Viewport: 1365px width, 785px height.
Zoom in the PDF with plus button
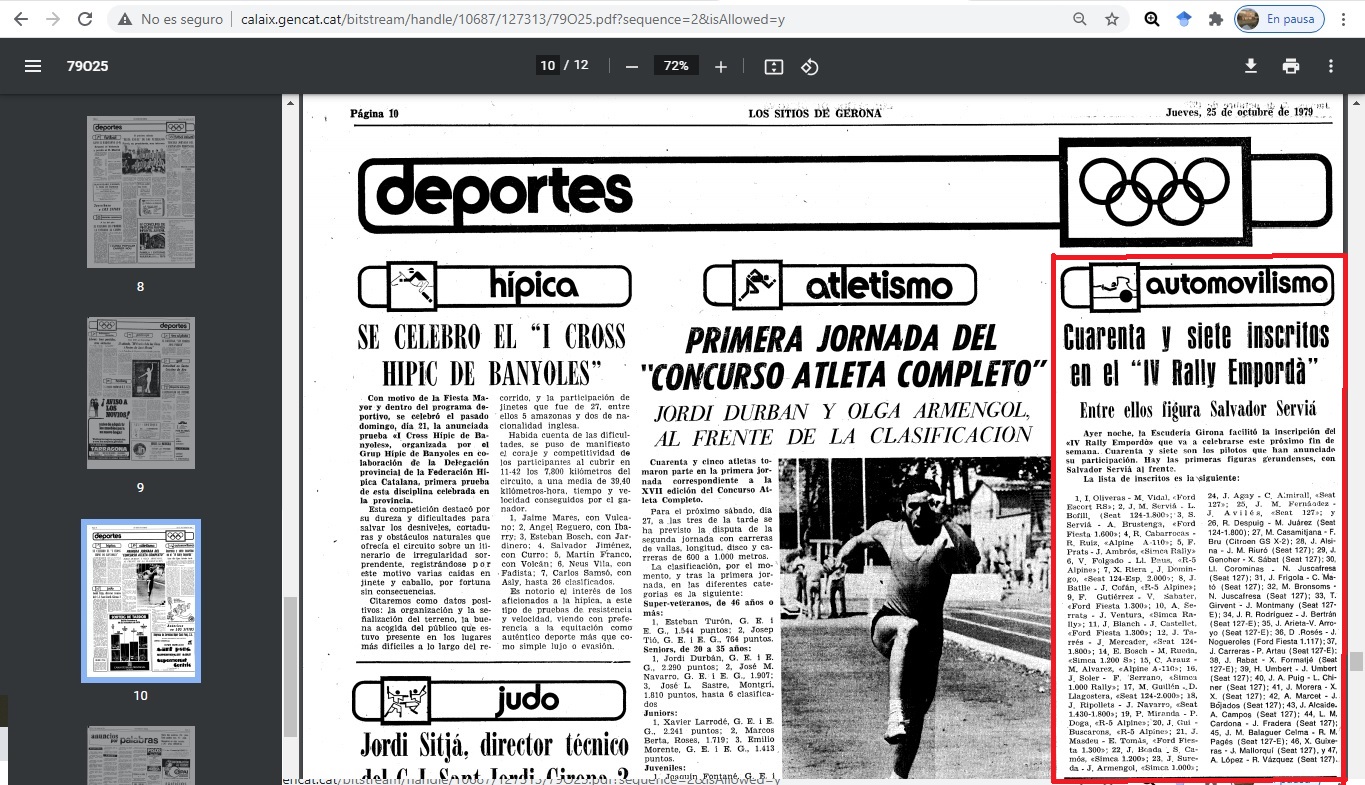721,66
